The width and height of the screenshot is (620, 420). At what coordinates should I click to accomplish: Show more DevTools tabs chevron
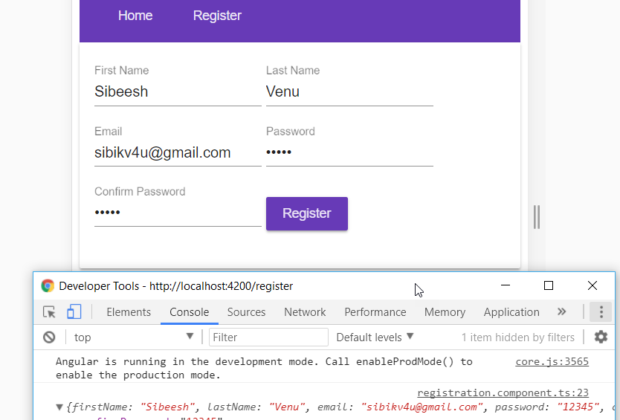[x=561, y=312]
